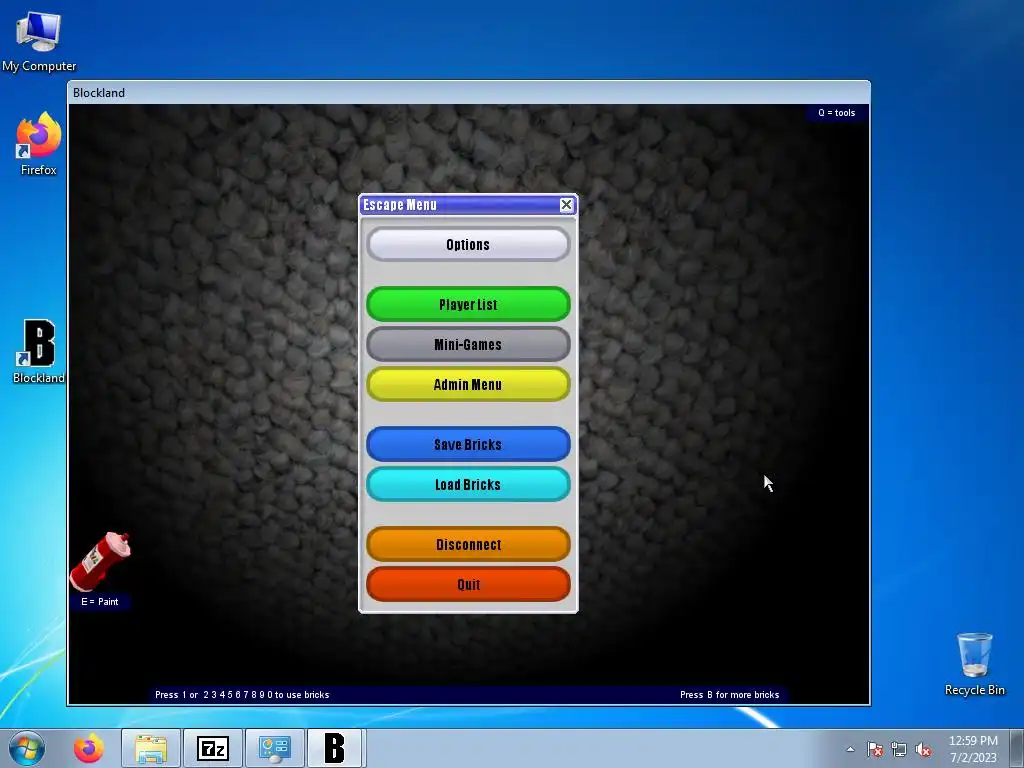Viewport: 1024px width, 768px height.
Task: Open the Player List
Action: coord(468,304)
